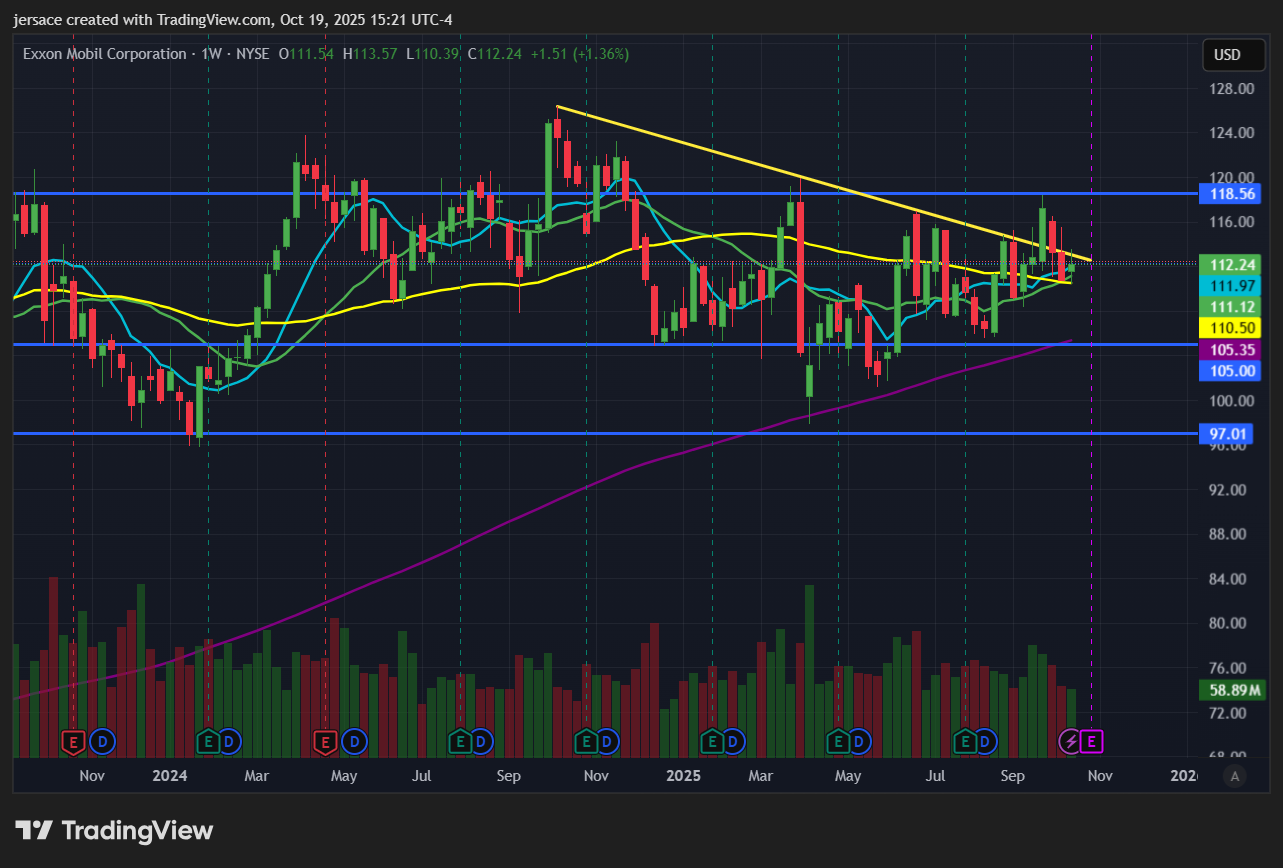Click the dividend D marker at May 2025
Screen dimensions: 1283x868
click(859, 741)
